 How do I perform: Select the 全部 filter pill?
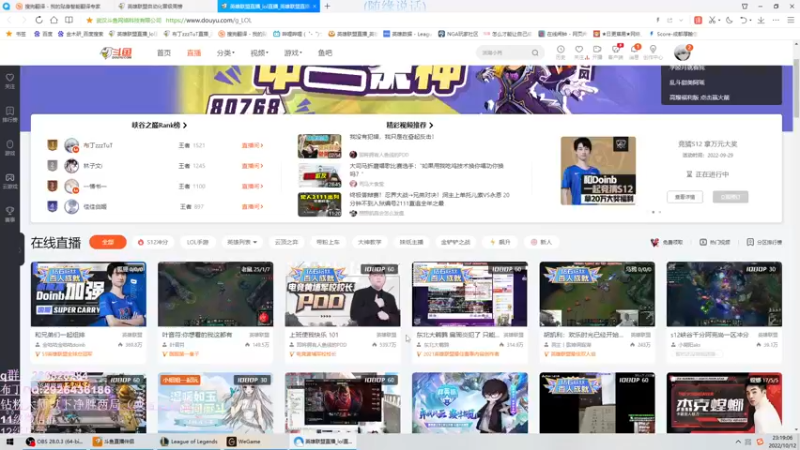tap(108, 242)
